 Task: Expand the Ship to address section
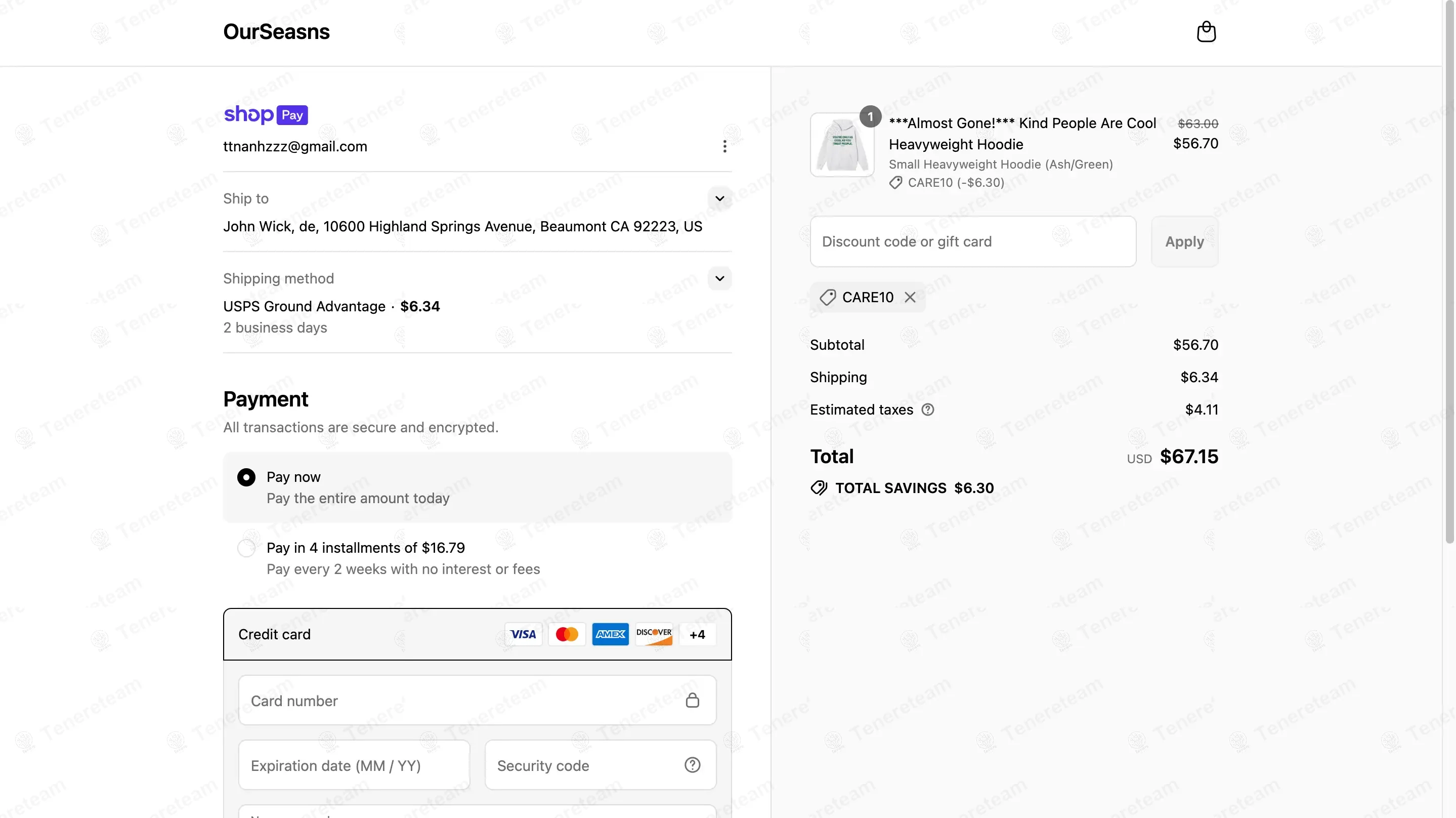719,198
